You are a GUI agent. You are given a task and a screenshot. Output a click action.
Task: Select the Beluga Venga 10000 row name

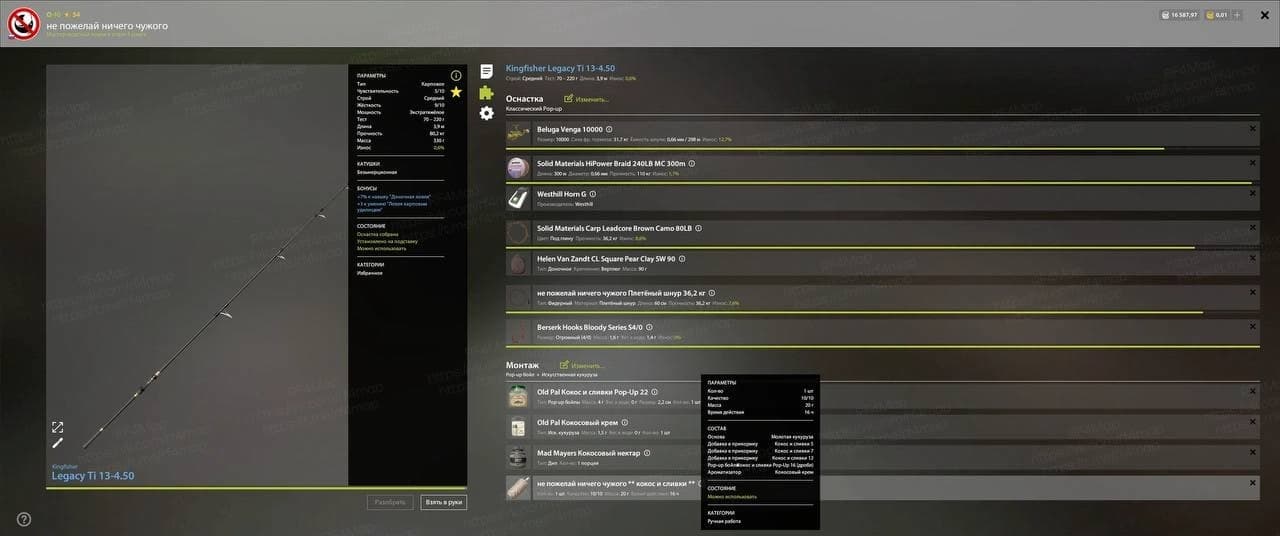[x=570, y=129]
